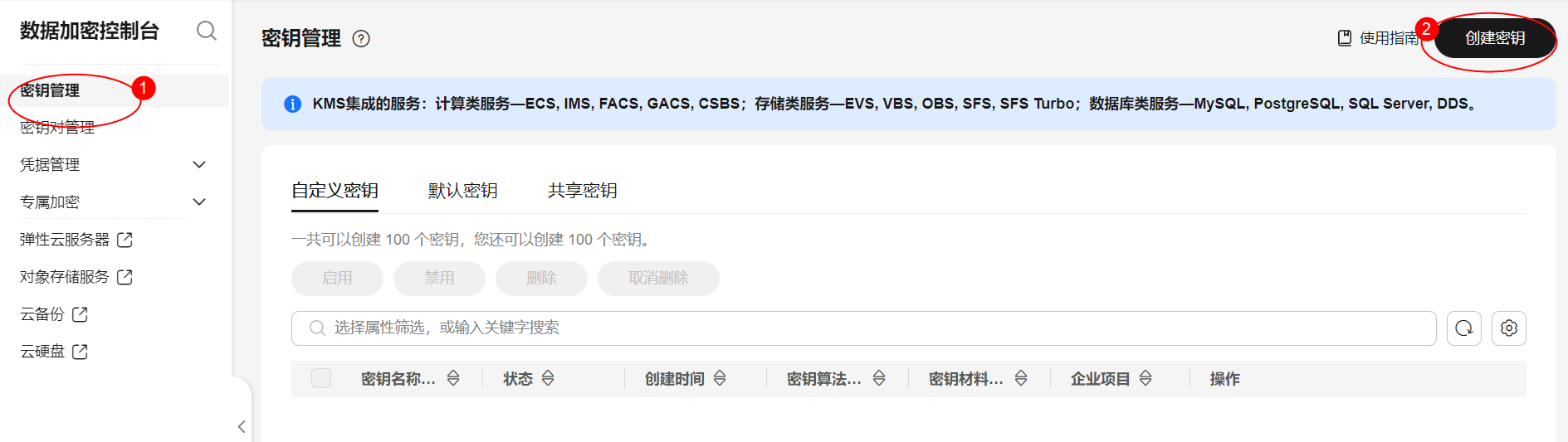Focus the attribute filter search field

coord(863,328)
